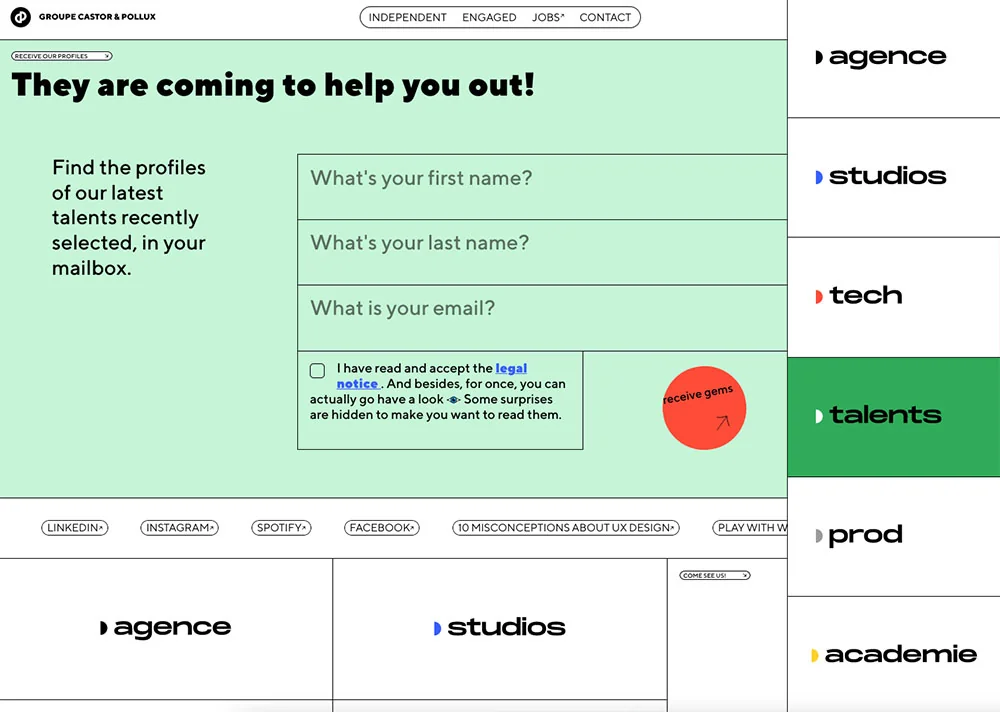
Task: Click the Groupe Castor & Pollux logo icon
Action: [20, 17]
